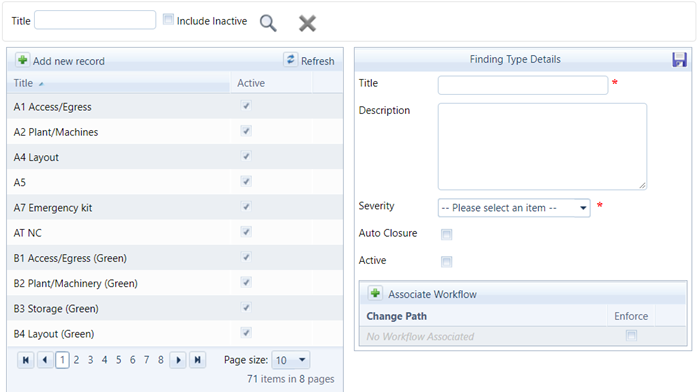Screen dimensions: 697x392
Task: Open the Severity dropdown
Action: (x=514, y=208)
